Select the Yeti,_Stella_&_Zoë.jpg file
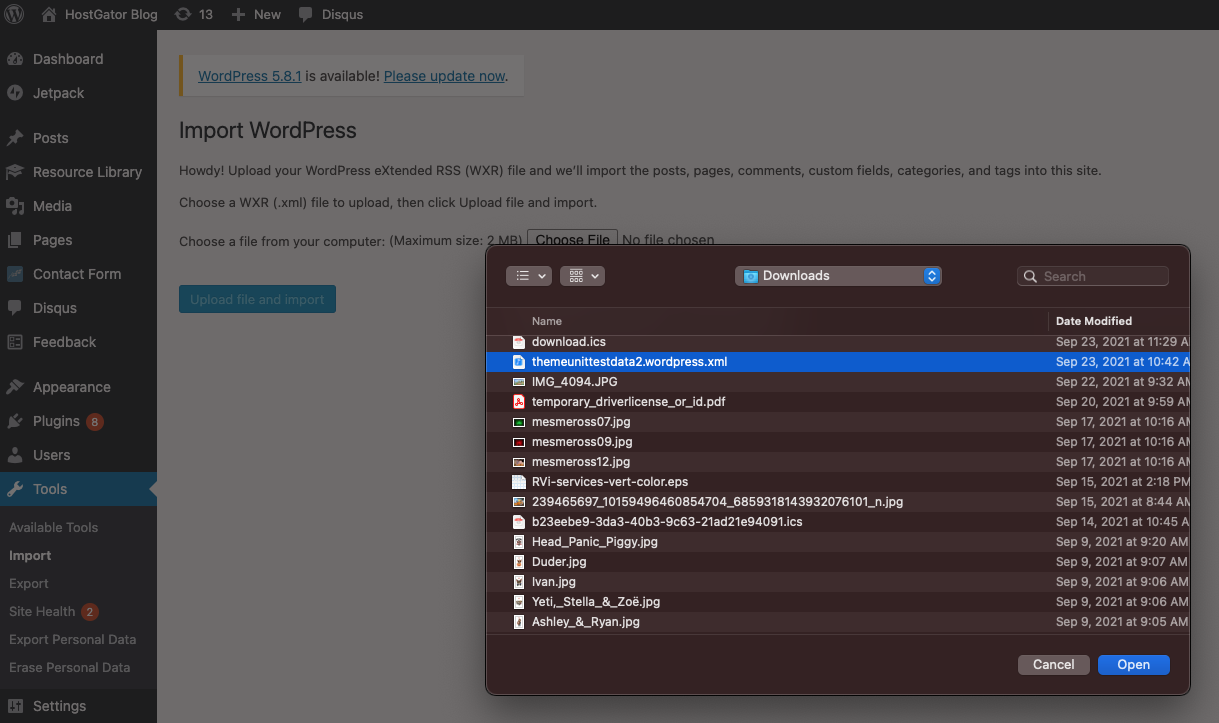1219x723 pixels. tap(837, 602)
